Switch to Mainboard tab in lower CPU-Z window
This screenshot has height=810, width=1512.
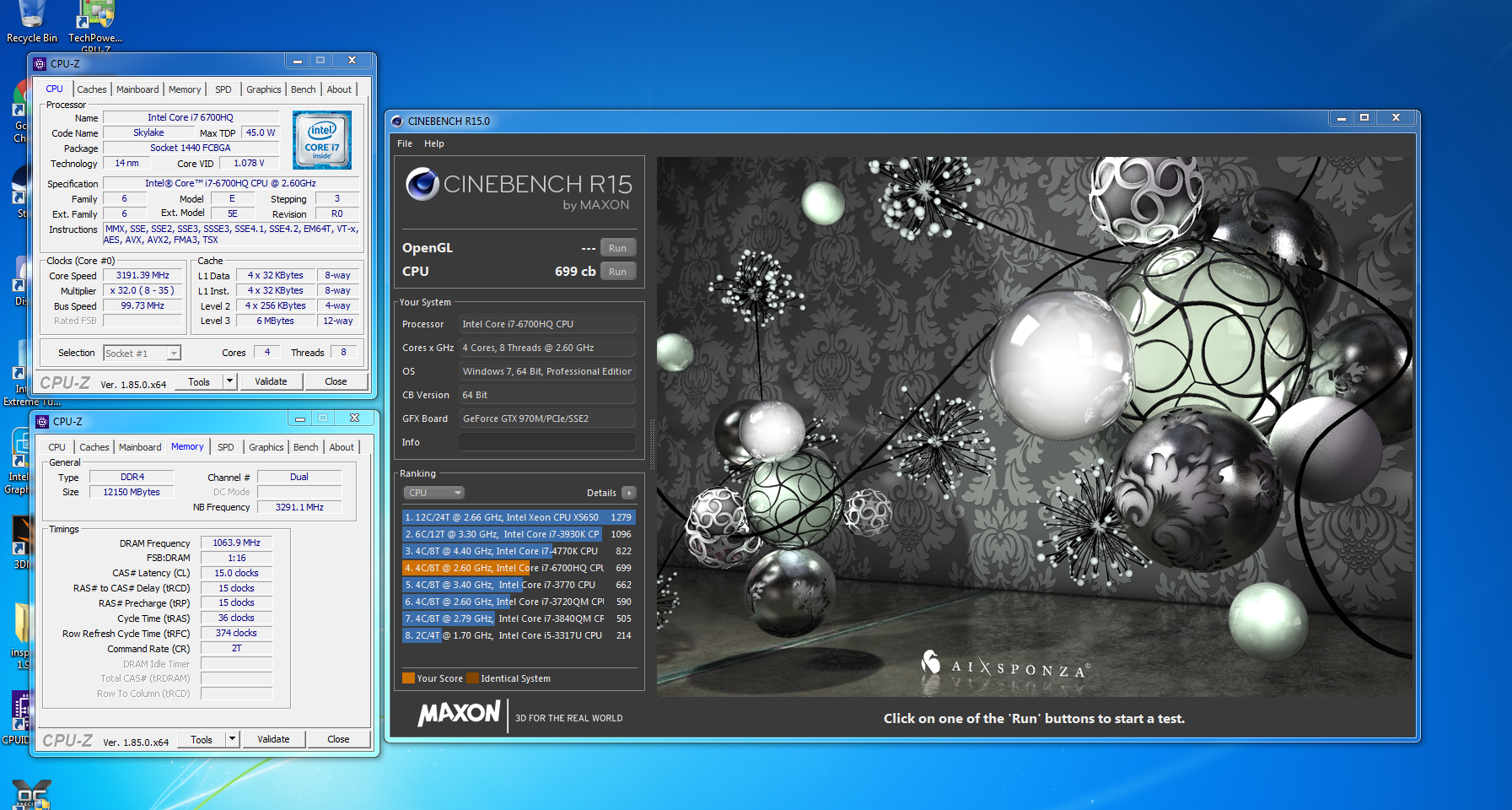(140, 447)
